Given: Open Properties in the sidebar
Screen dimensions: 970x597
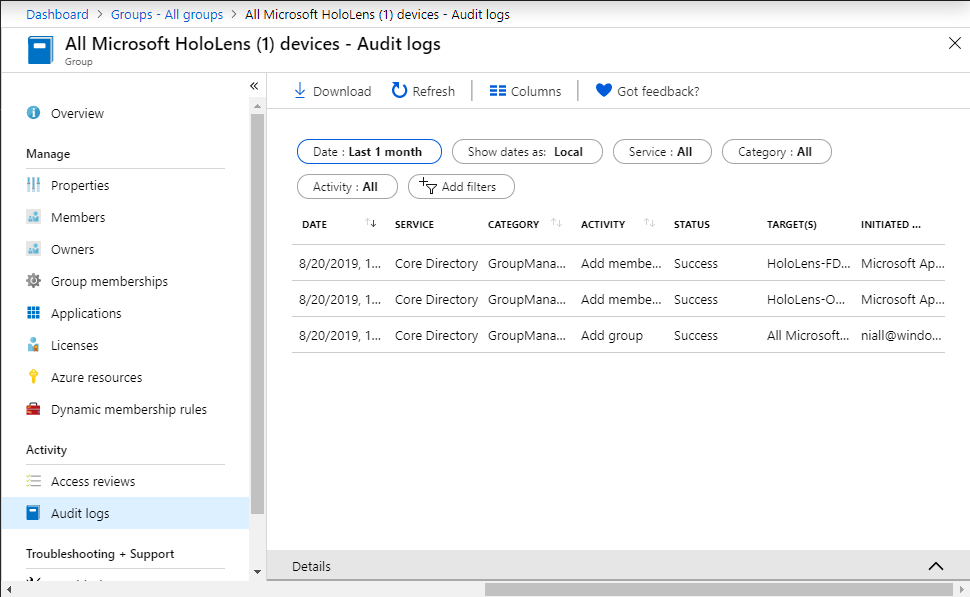Looking at the screenshot, I should (x=125, y=186).
